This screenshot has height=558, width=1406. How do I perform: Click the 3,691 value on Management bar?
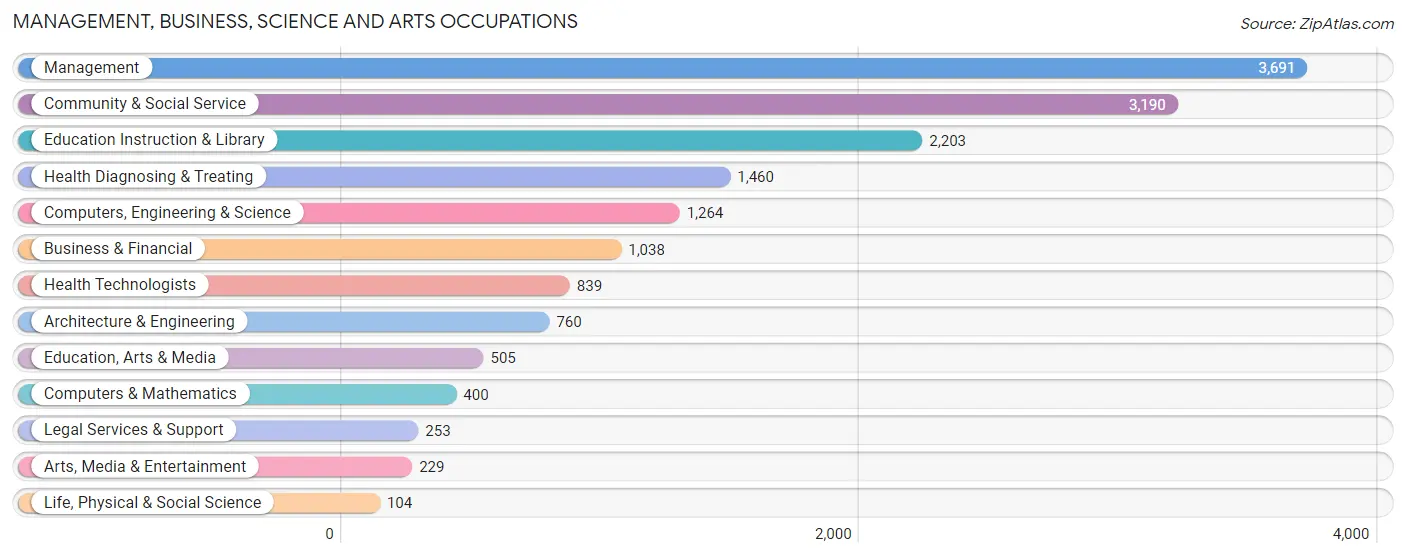pyautogui.click(x=1276, y=68)
